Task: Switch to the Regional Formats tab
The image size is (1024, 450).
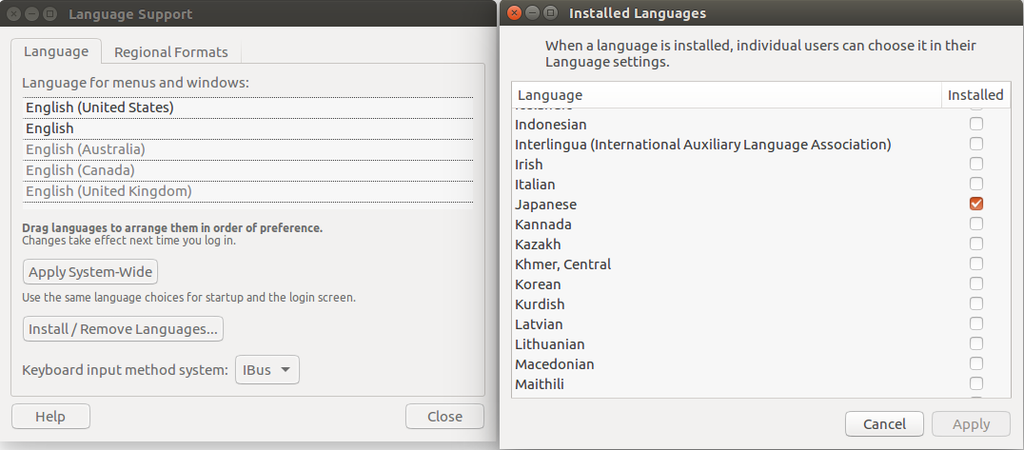Action: pyautogui.click(x=171, y=52)
